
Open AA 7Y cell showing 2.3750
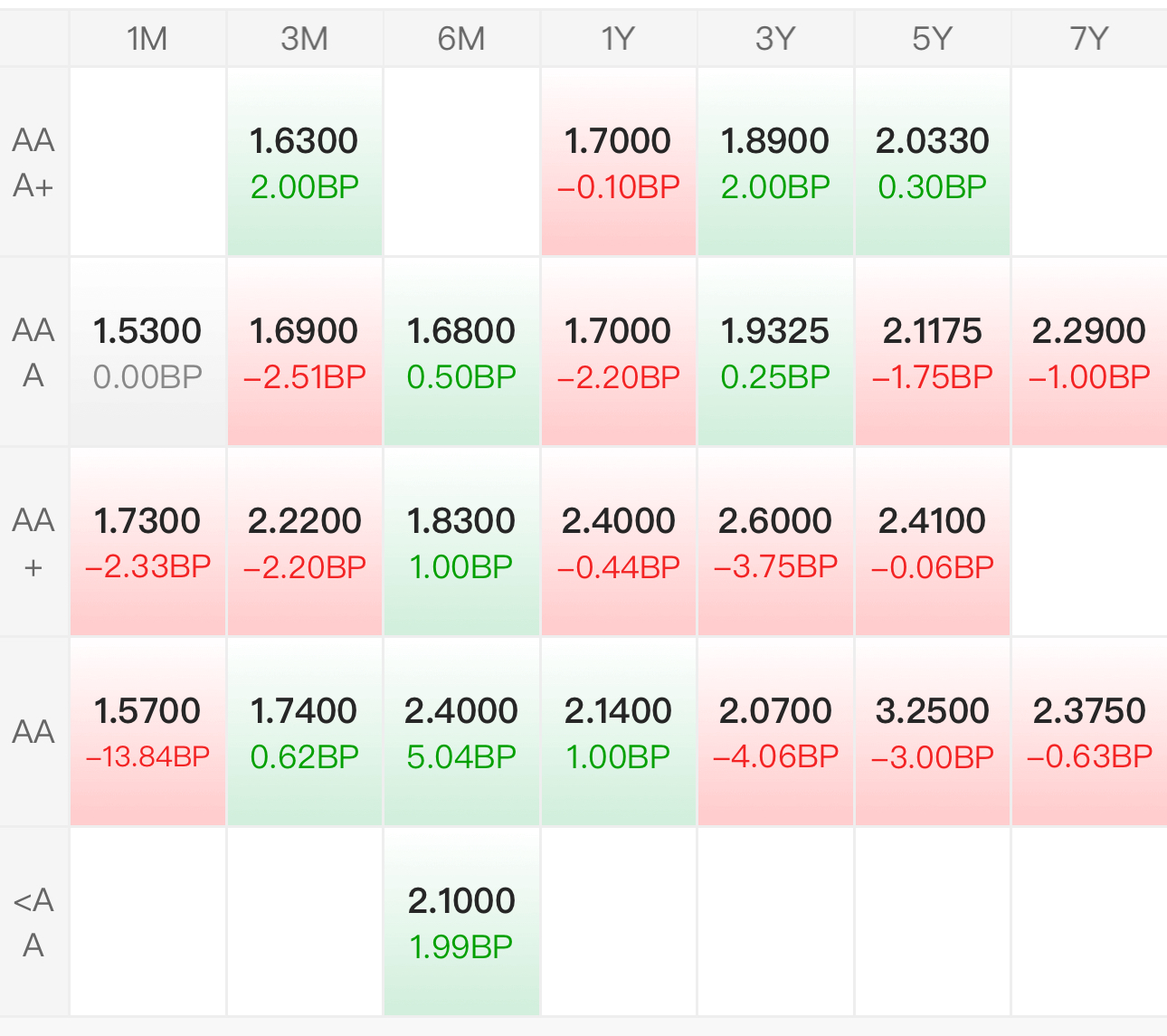click(x=1089, y=733)
